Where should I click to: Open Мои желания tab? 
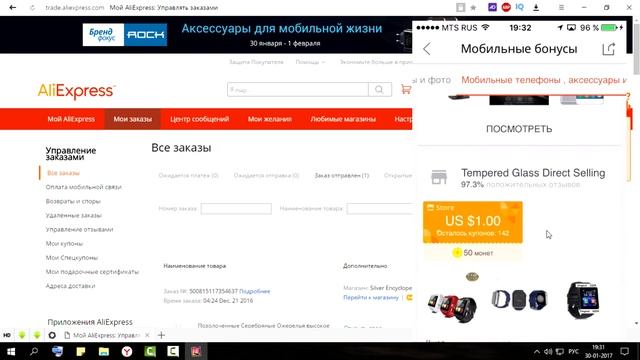(269, 119)
